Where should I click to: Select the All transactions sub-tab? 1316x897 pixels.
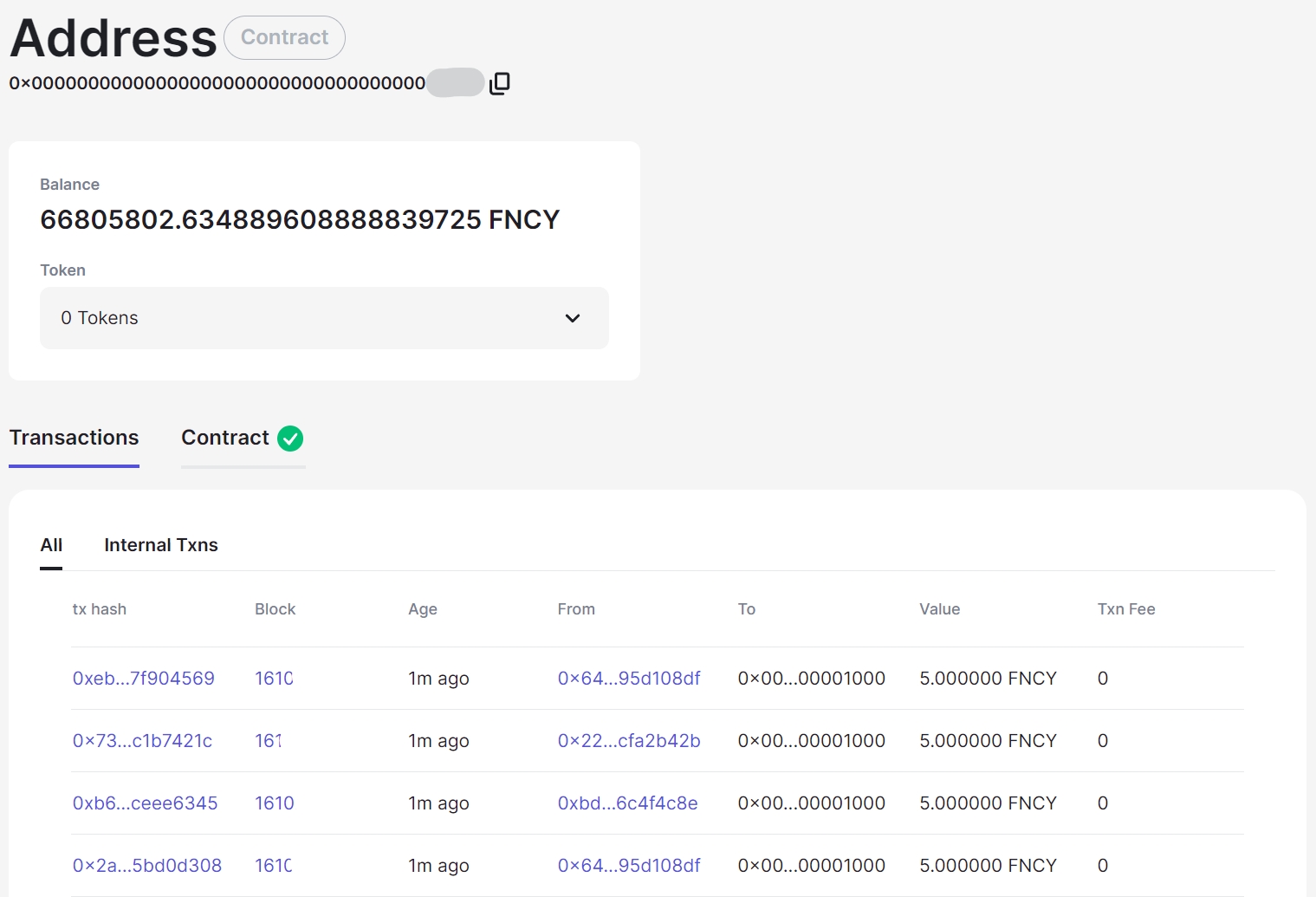pyautogui.click(x=51, y=545)
